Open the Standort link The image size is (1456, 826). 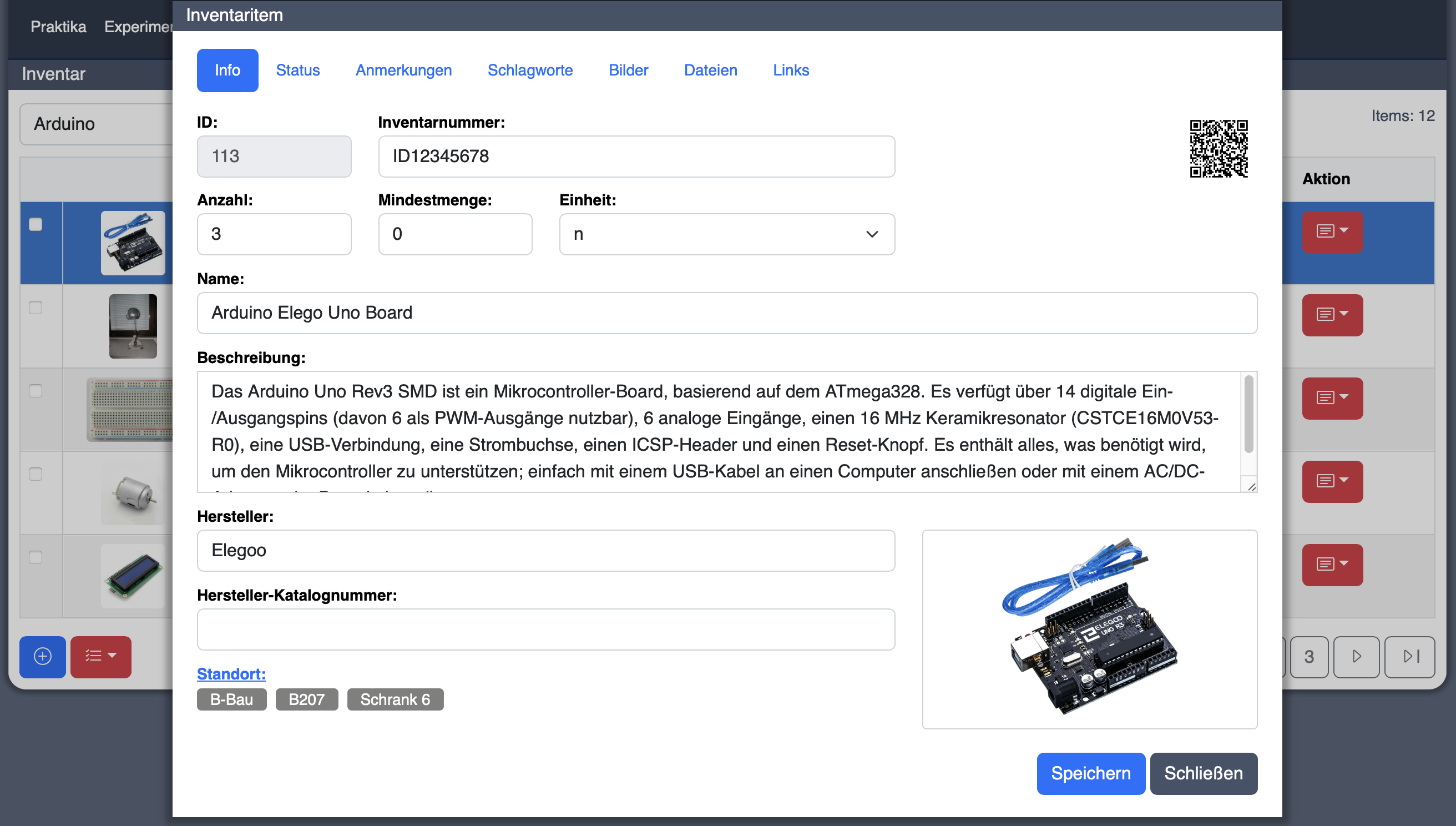point(231,674)
